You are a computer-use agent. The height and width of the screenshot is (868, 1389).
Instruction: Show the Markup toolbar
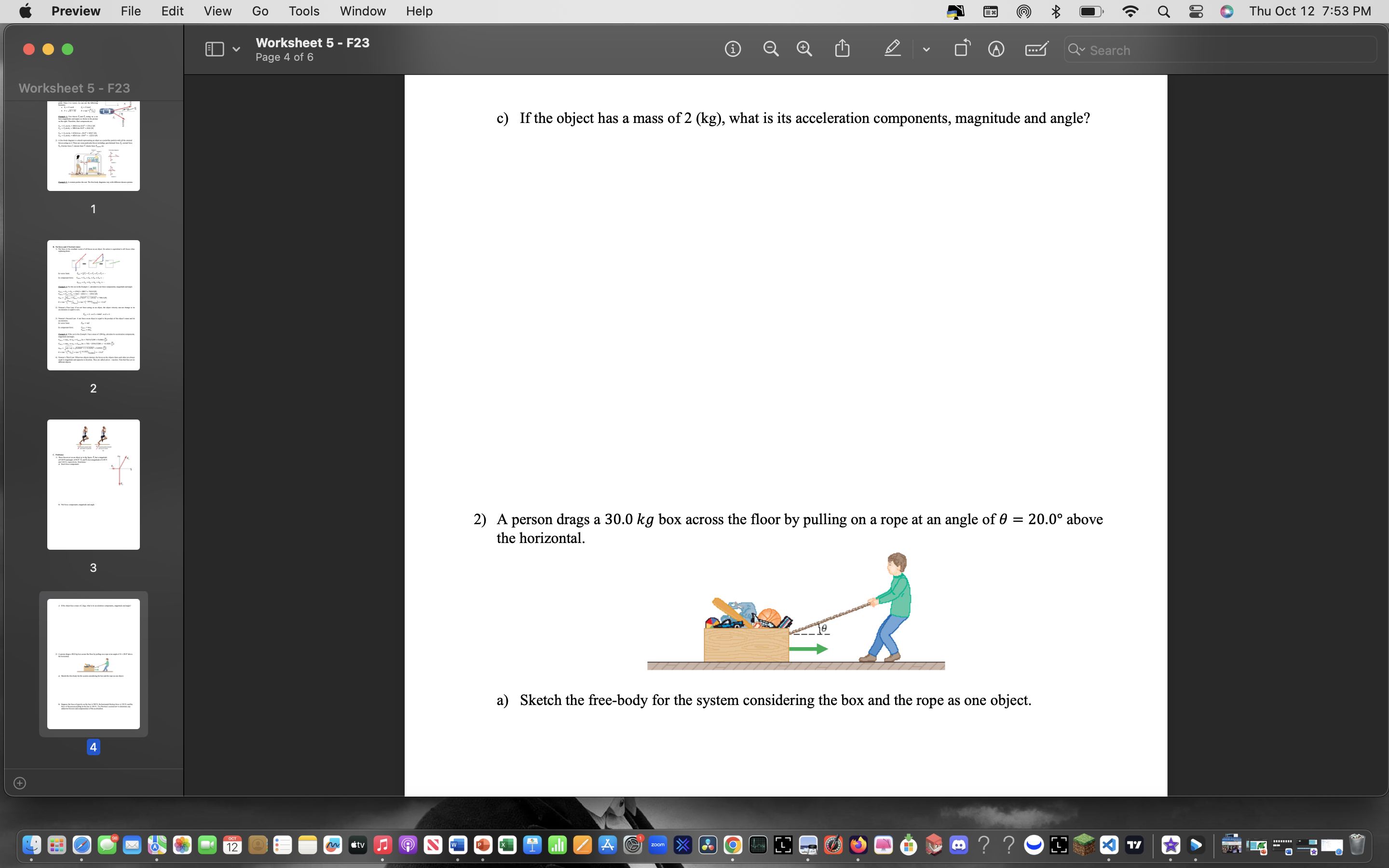(x=996, y=49)
